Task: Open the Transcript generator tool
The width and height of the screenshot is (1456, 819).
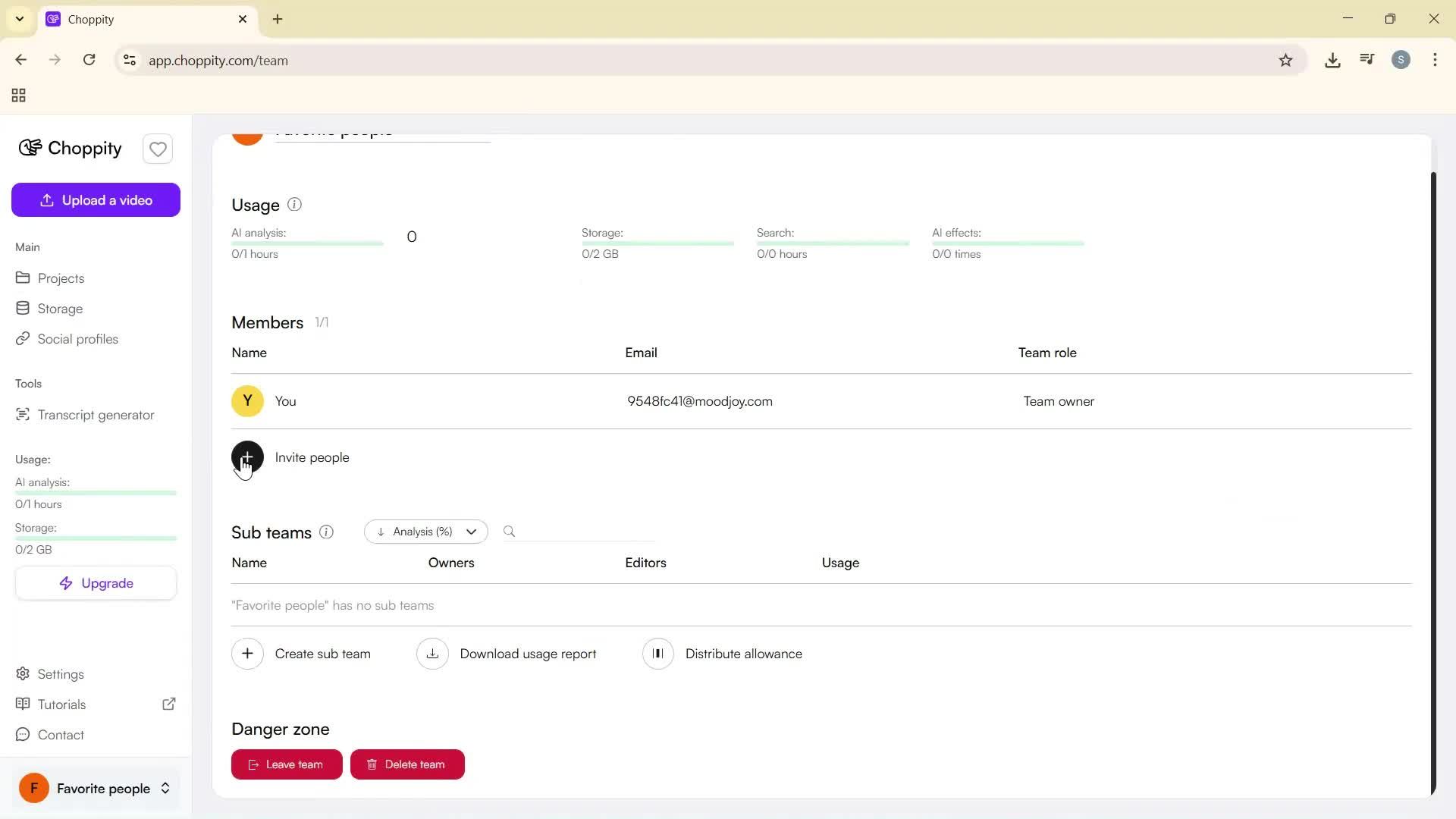Action: [96, 415]
